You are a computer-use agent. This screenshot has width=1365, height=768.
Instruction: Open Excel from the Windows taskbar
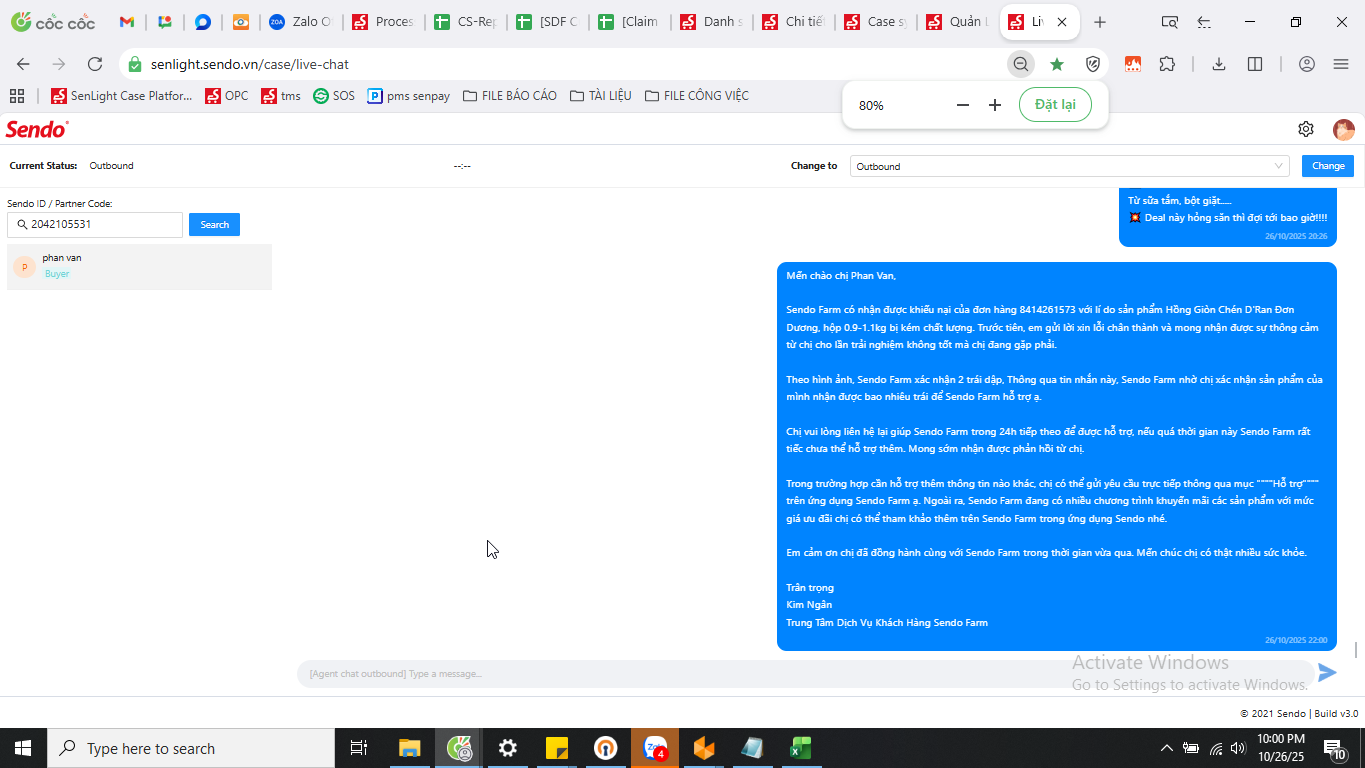pyautogui.click(x=799, y=748)
